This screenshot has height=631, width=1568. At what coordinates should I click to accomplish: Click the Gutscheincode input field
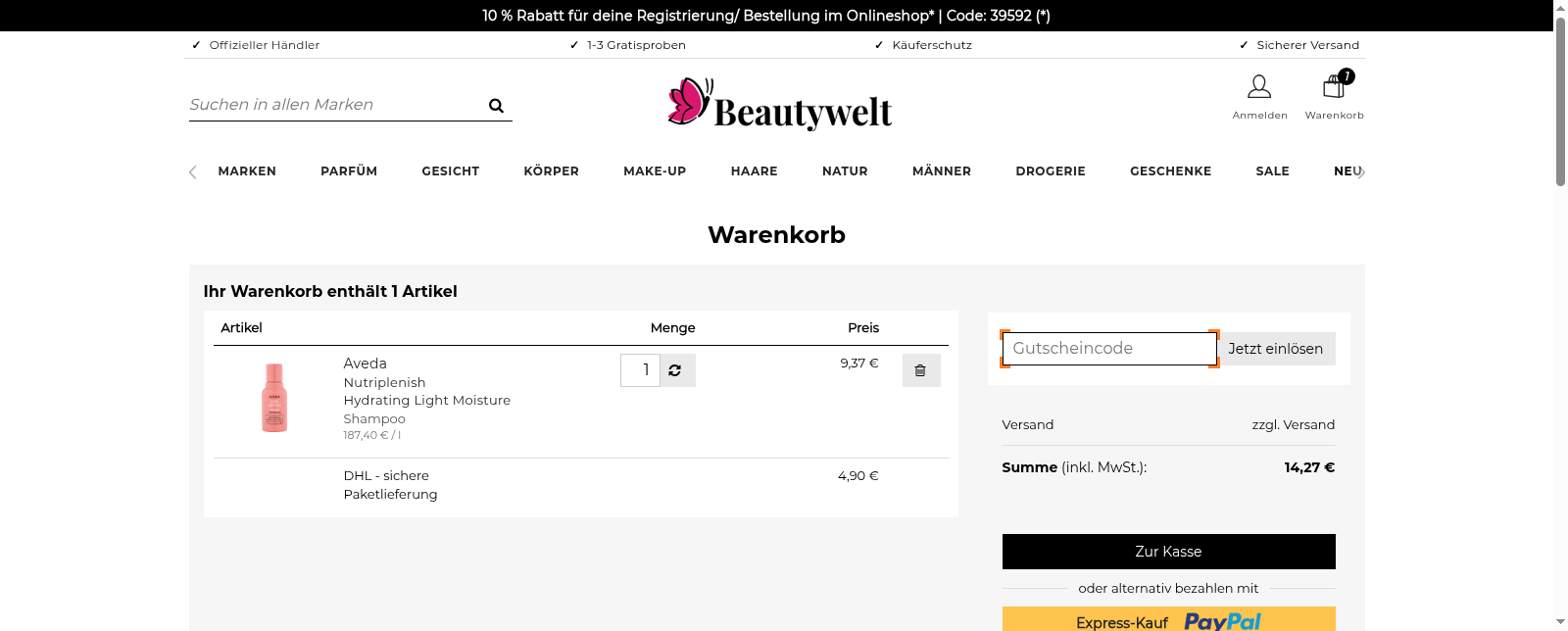tap(1108, 349)
